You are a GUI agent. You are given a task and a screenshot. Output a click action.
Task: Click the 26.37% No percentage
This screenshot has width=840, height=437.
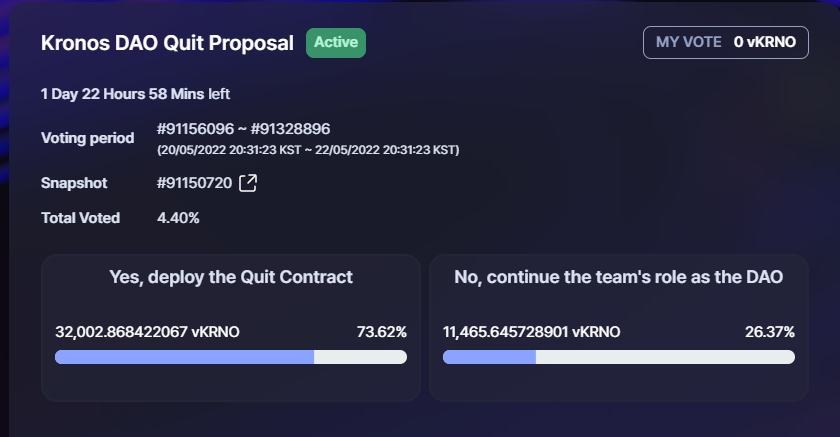769,332
